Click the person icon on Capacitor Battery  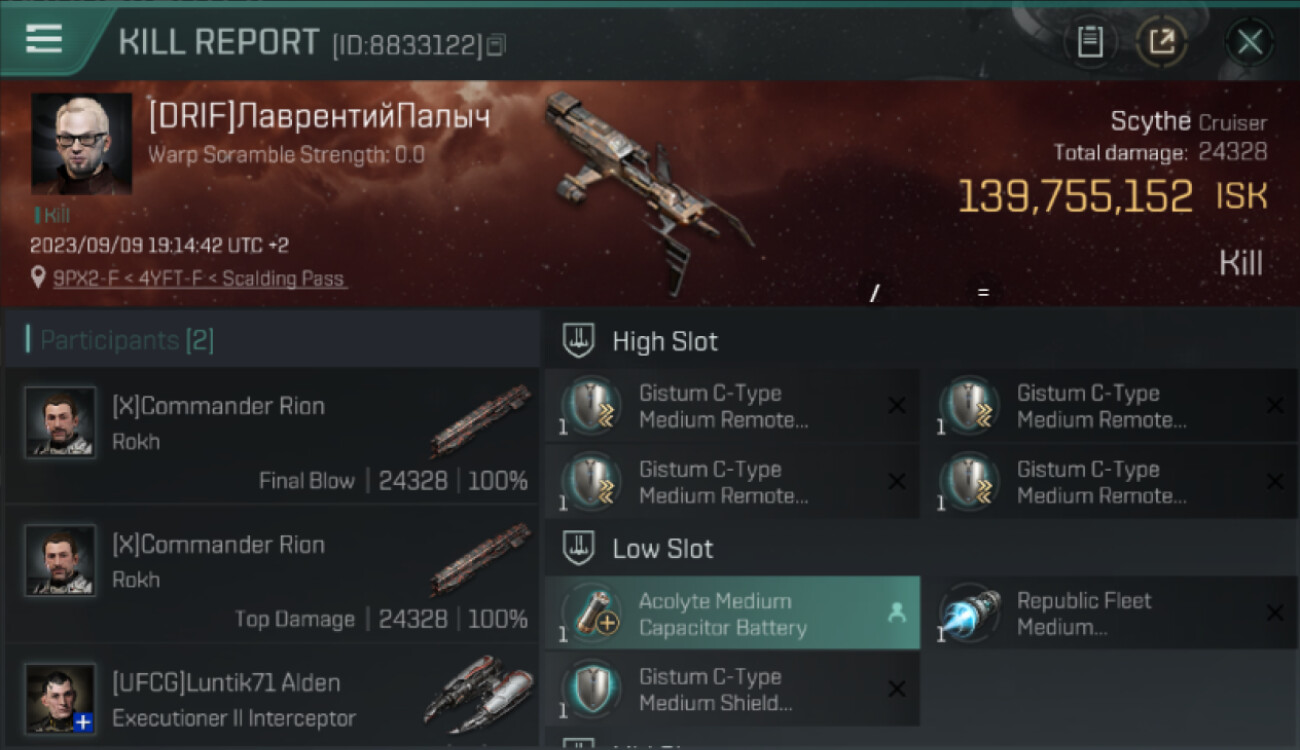coord(896,614)
